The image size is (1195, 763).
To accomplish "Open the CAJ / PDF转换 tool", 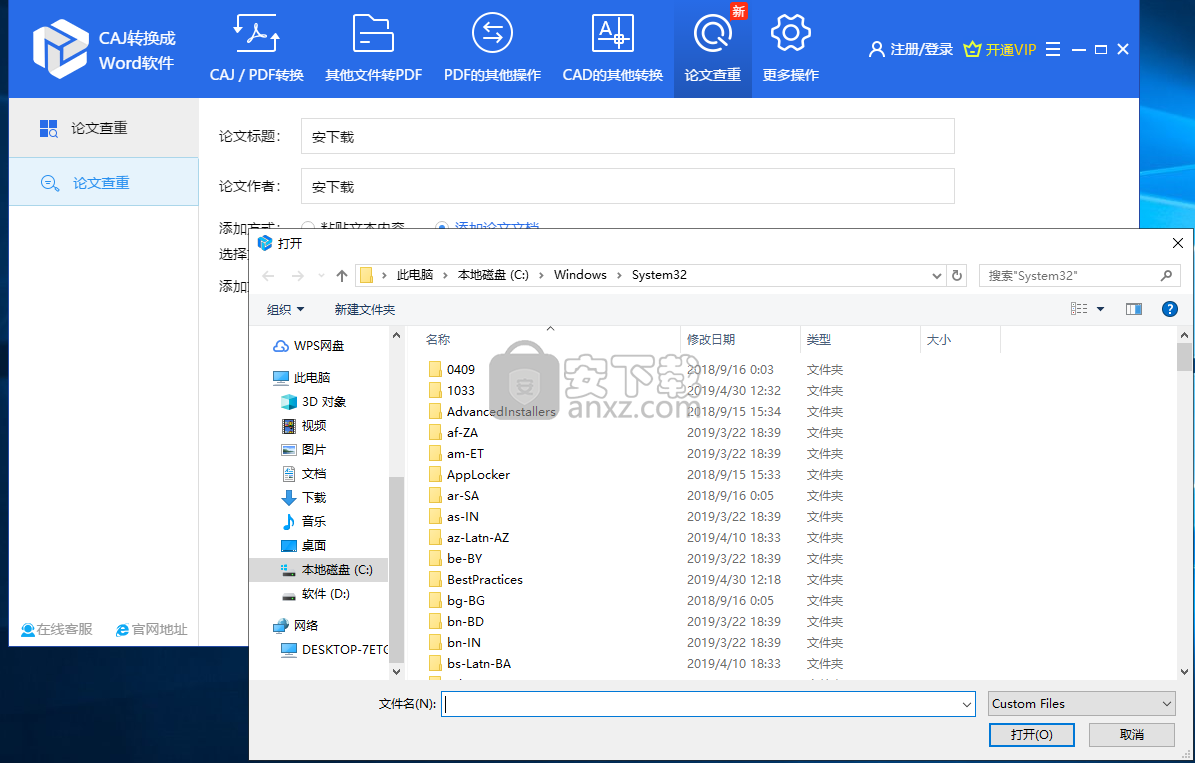I will tap(257, 48).
